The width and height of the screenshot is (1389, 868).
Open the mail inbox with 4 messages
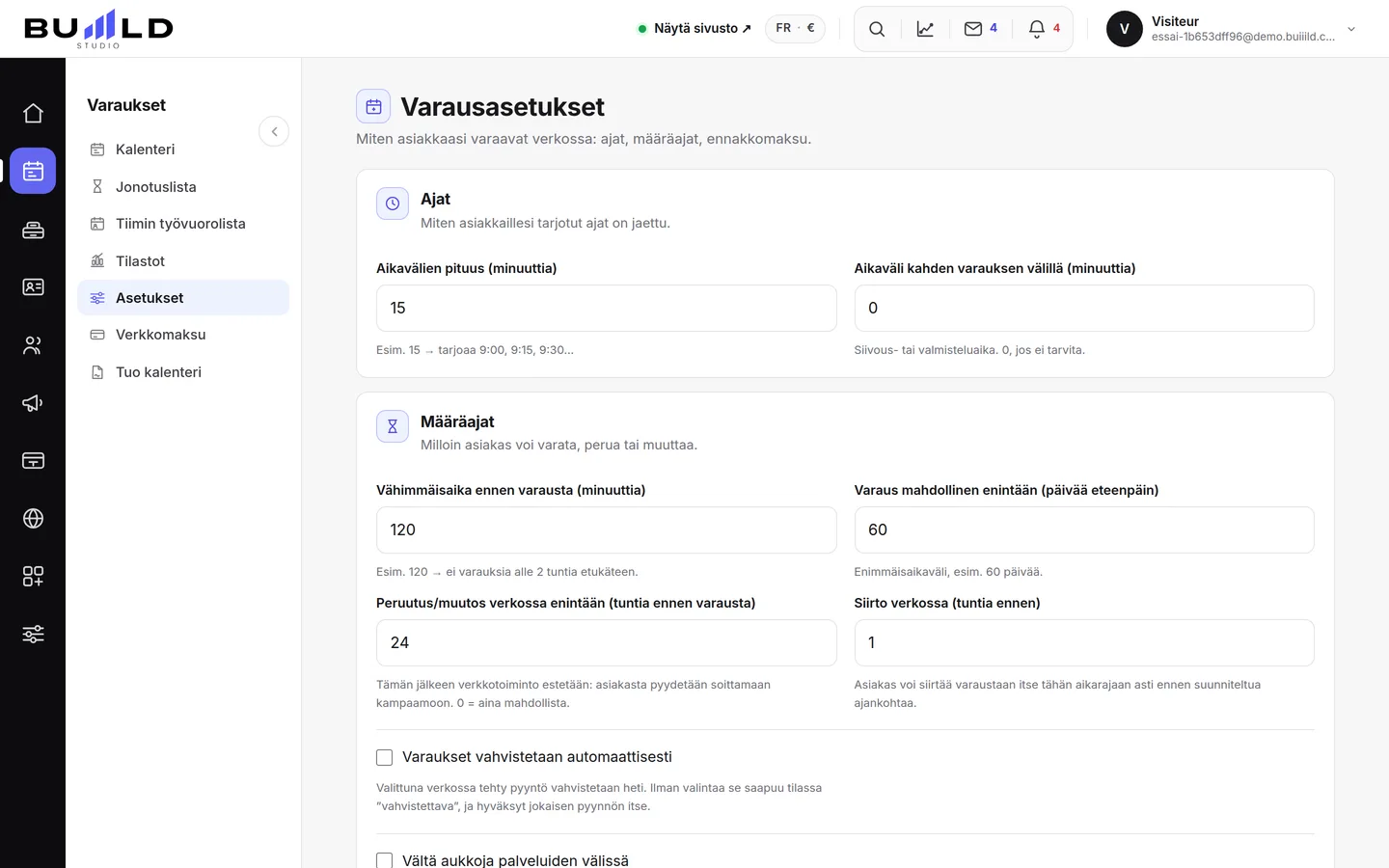click(x=981, y=29)
